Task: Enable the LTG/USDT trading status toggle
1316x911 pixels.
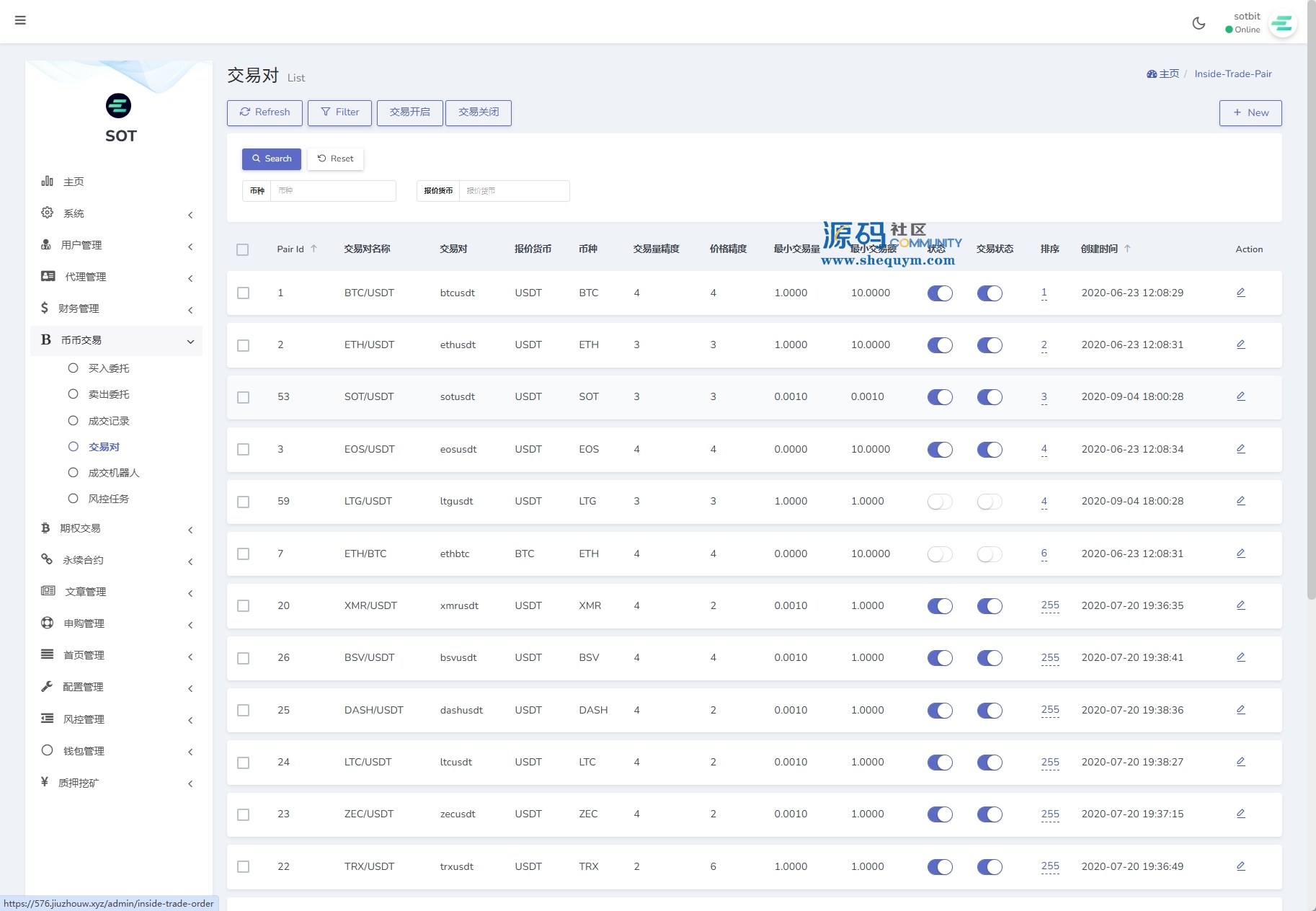Action: point(990,502)
